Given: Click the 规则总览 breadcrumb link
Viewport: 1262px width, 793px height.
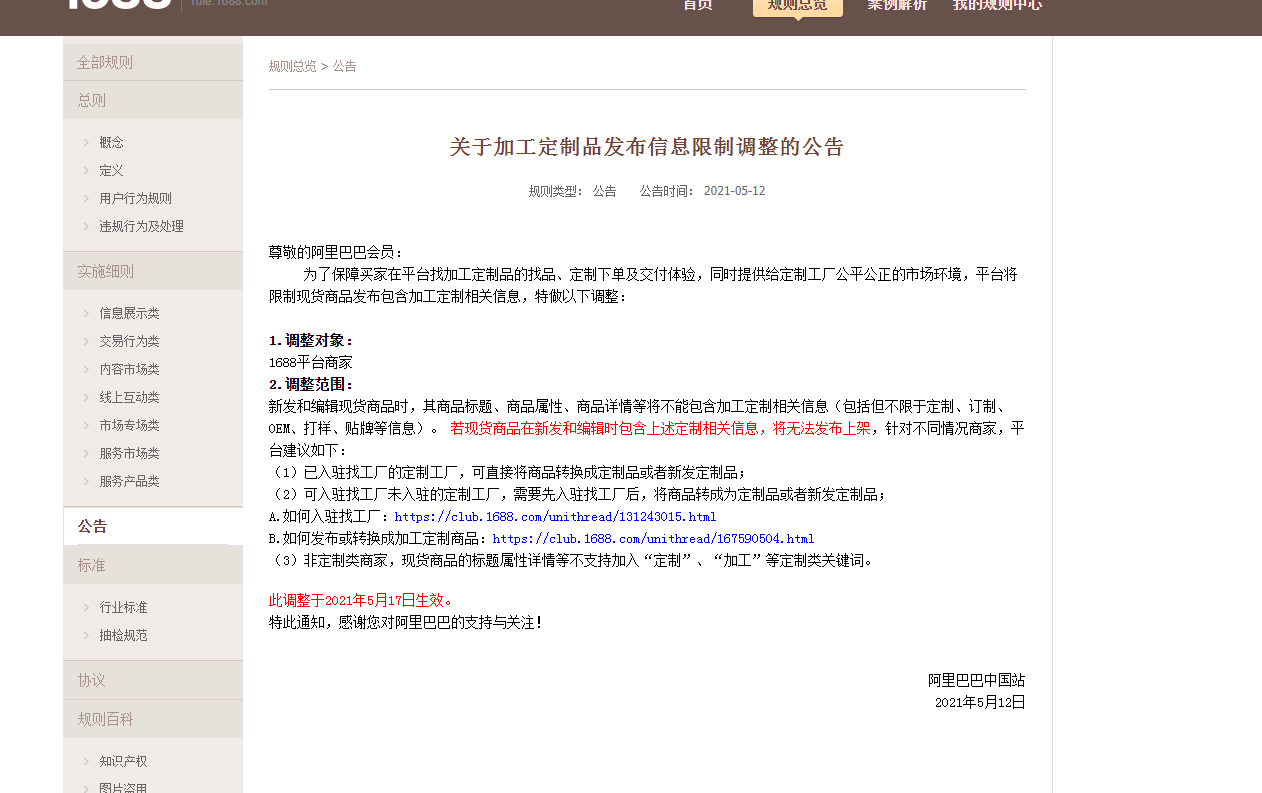Looking at the screenshot, I should [x=292, y=66].
